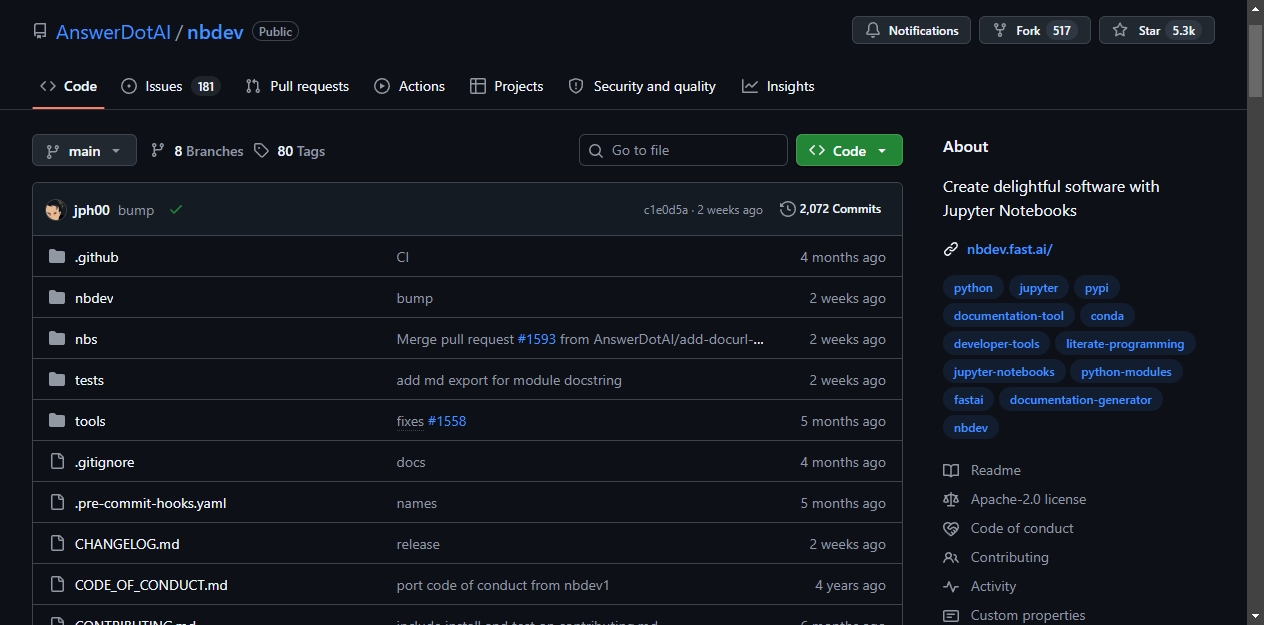Click the book icon beside Readme
This screenshot has width=1264, height=625.
click(x=951, y=470)
